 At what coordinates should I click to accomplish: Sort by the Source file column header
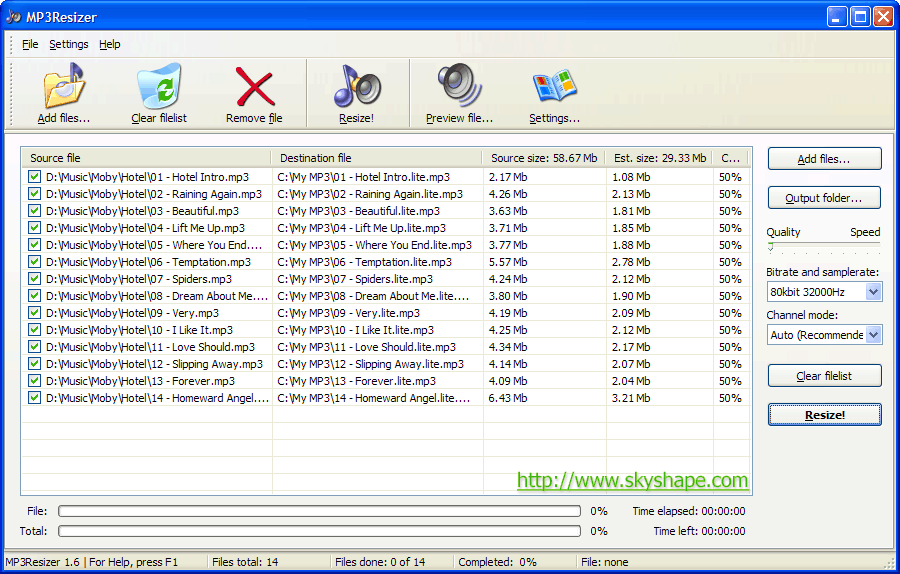(146, 158)
